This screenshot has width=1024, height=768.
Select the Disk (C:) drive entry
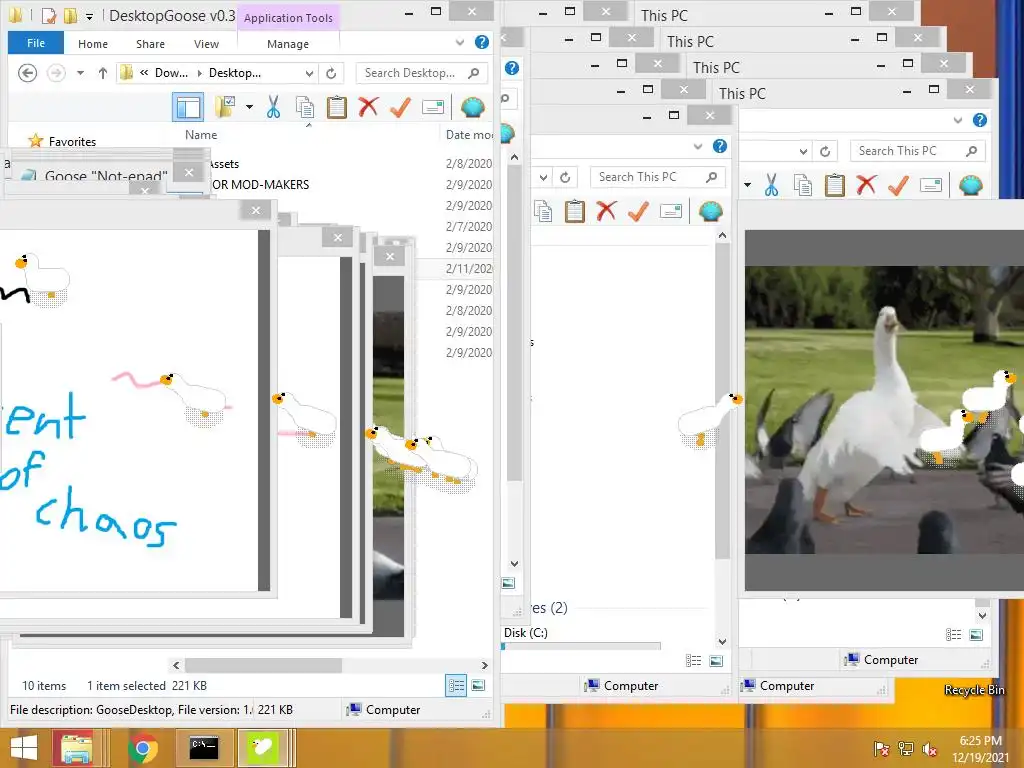[x=526, y=633]
